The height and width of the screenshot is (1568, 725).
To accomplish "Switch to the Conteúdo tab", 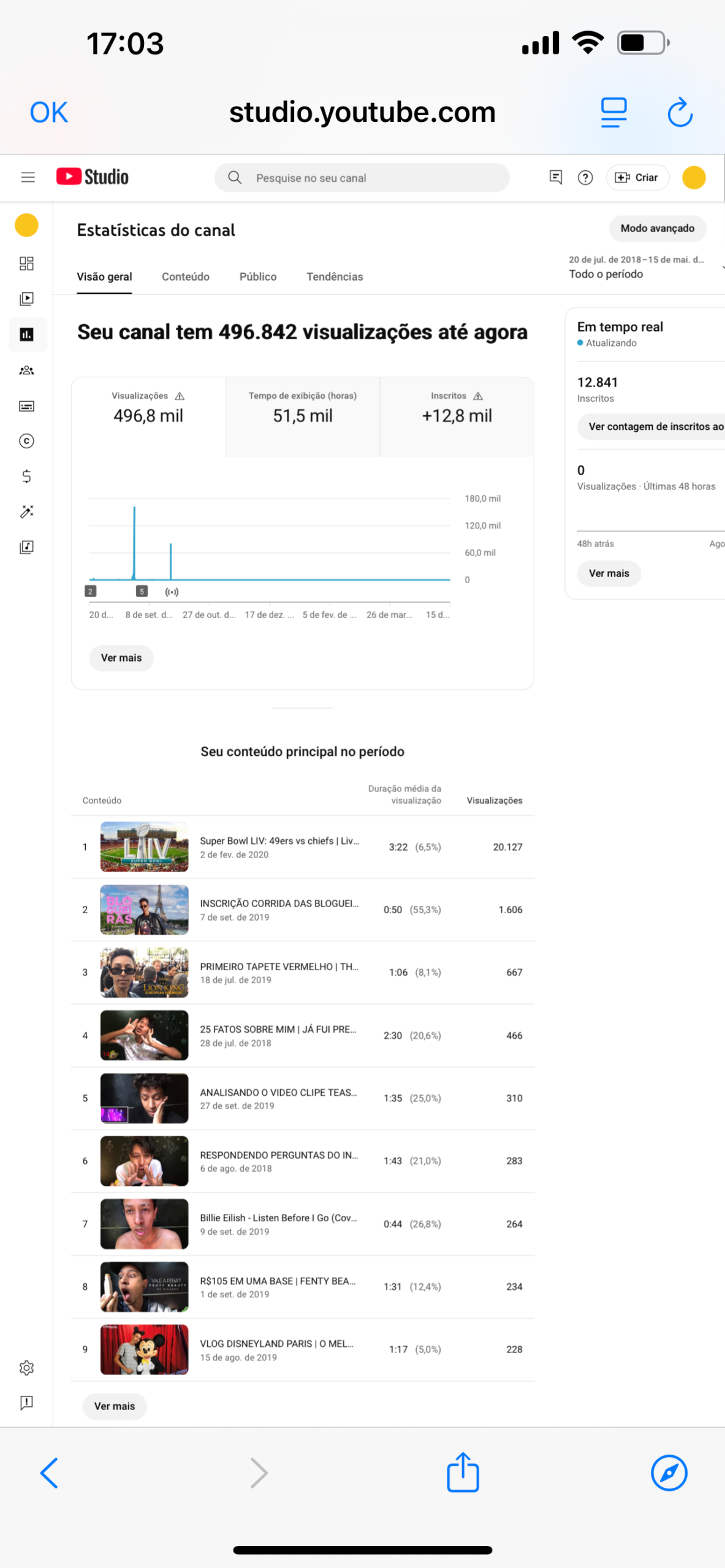I will coord(186,277).
